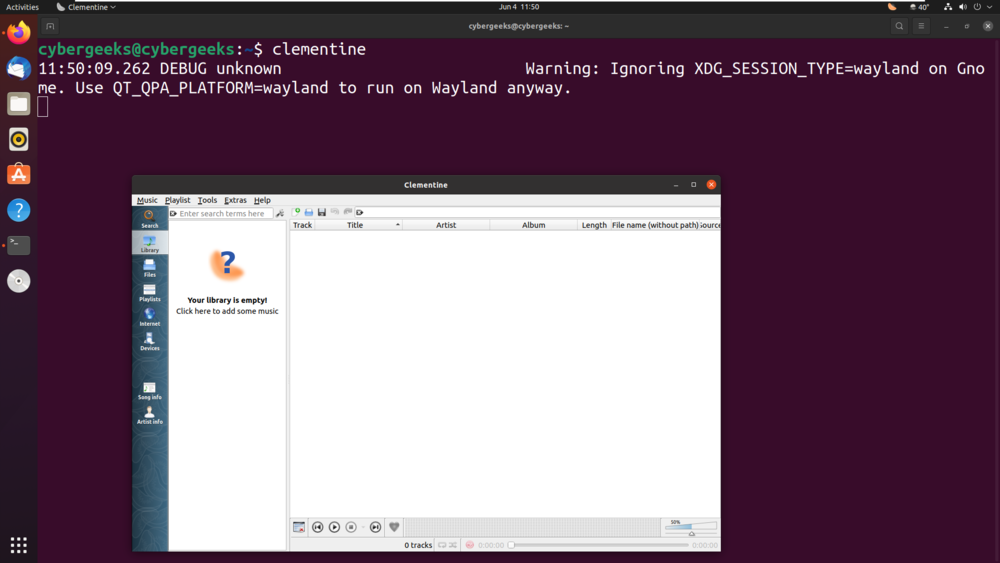Image resolution: width=1000 pixels, height=563 pixels.
Task: Show the Song info tab
Action: (x=150, y=391)
